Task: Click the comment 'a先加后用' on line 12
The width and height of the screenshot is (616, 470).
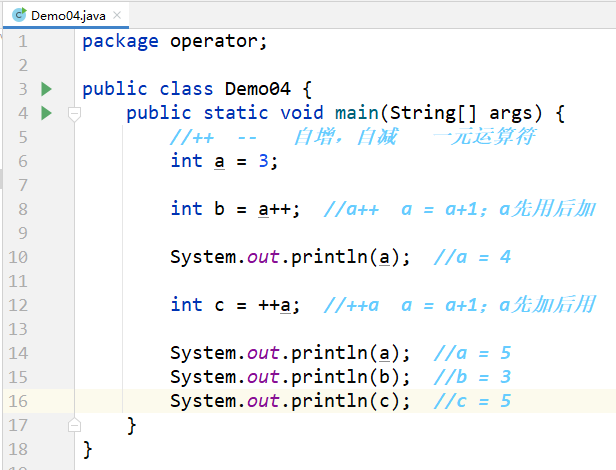Action: 547,305
